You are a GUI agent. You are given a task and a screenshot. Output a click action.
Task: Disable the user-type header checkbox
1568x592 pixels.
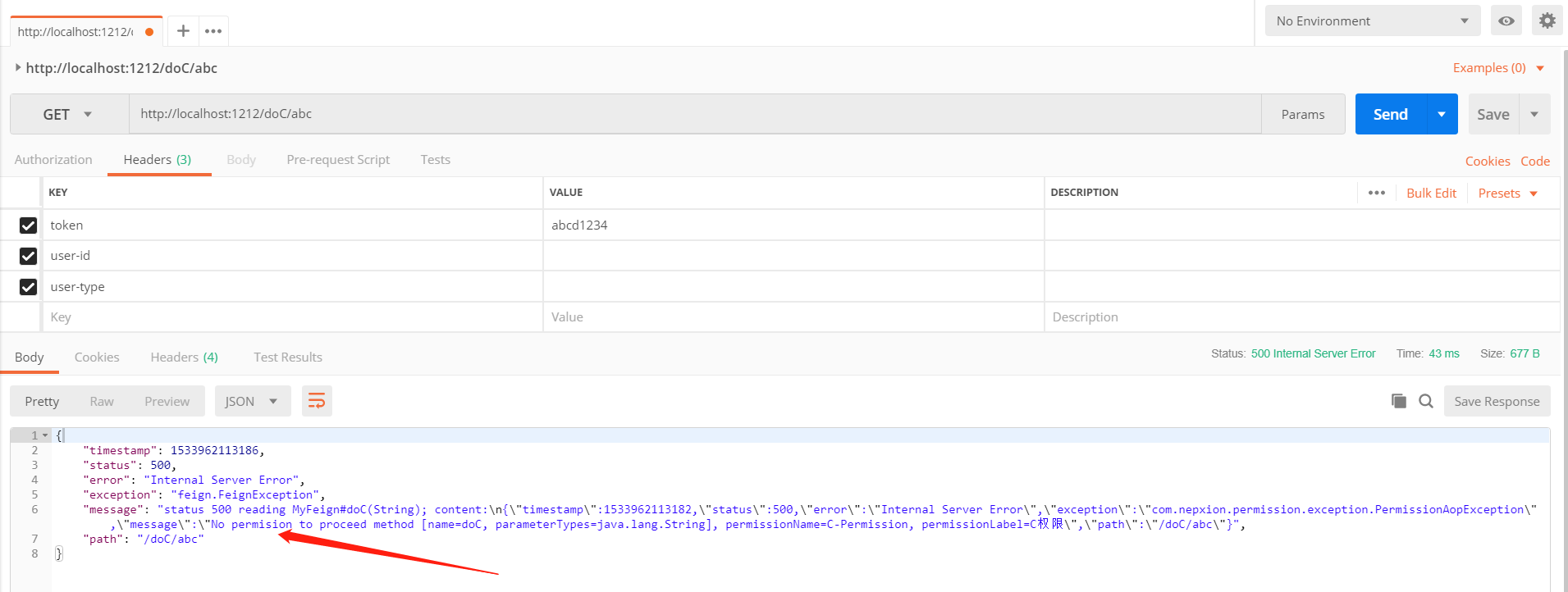(29, 287)
